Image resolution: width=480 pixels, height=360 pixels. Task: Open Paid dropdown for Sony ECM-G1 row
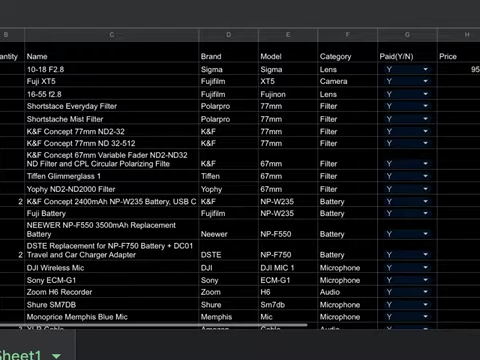pos(425,280)
